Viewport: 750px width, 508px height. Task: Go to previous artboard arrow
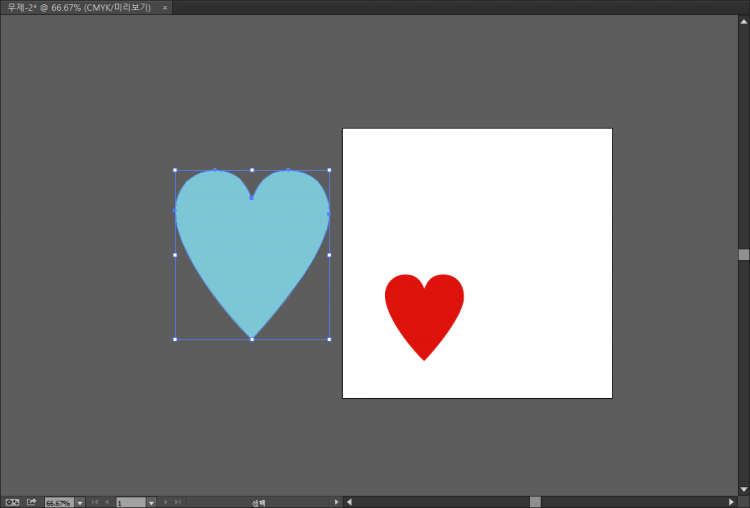coord(106,502)
